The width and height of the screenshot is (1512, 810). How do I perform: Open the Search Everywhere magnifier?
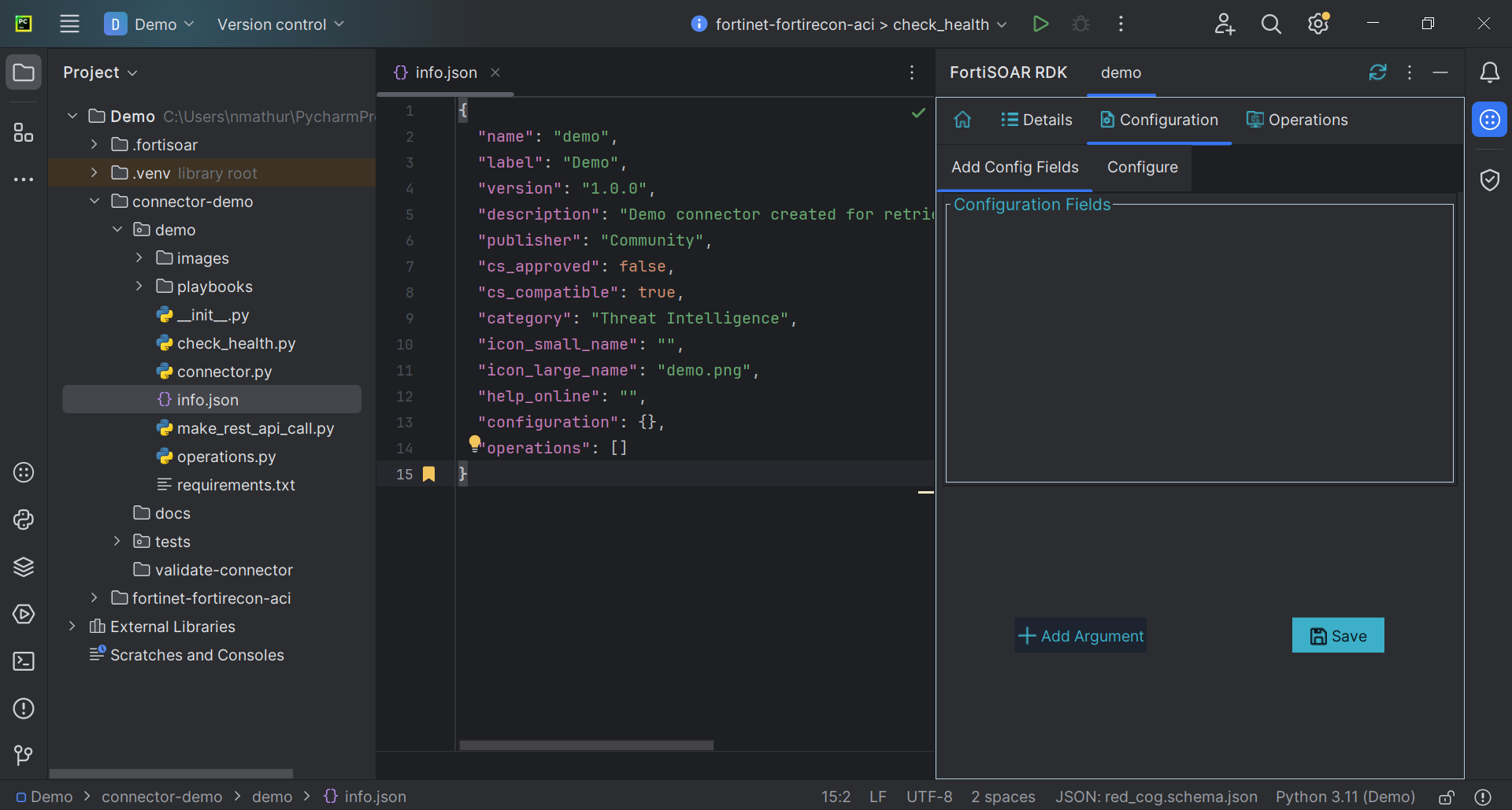click(x=1271, y=24)
